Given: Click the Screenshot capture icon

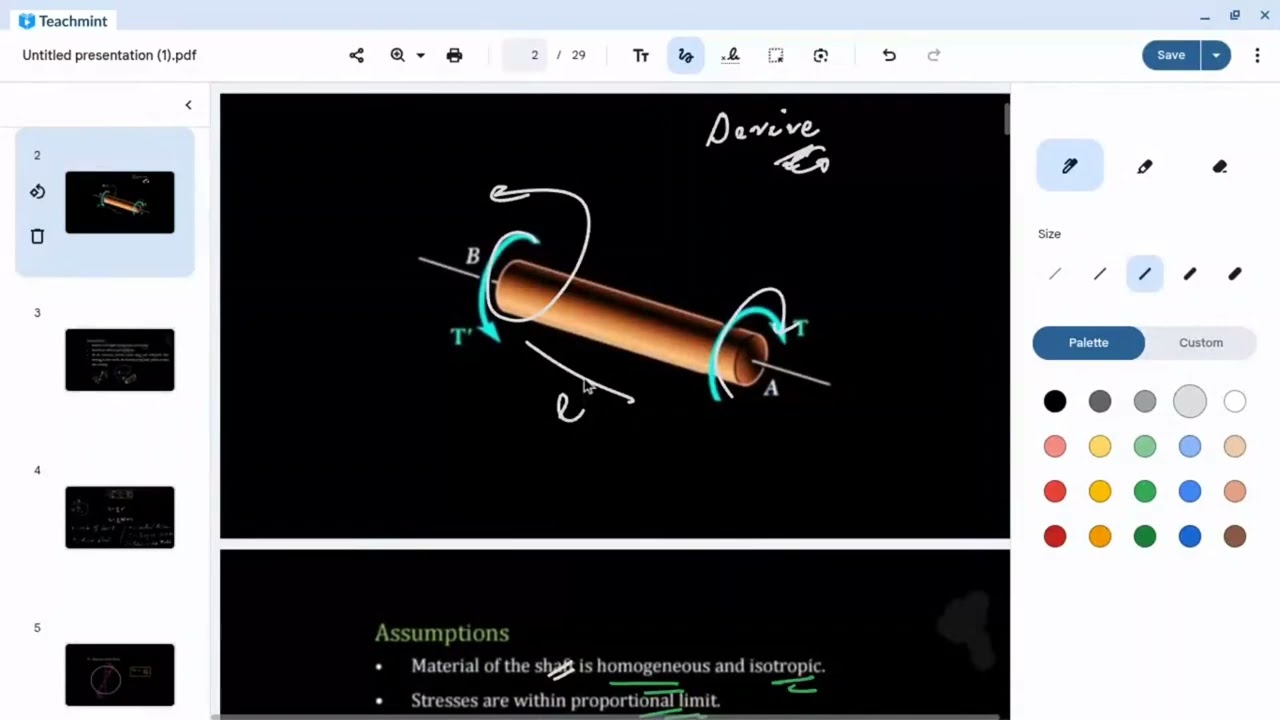Looking at the screenshot, I should pyautogui.click(x=820, y=55).
